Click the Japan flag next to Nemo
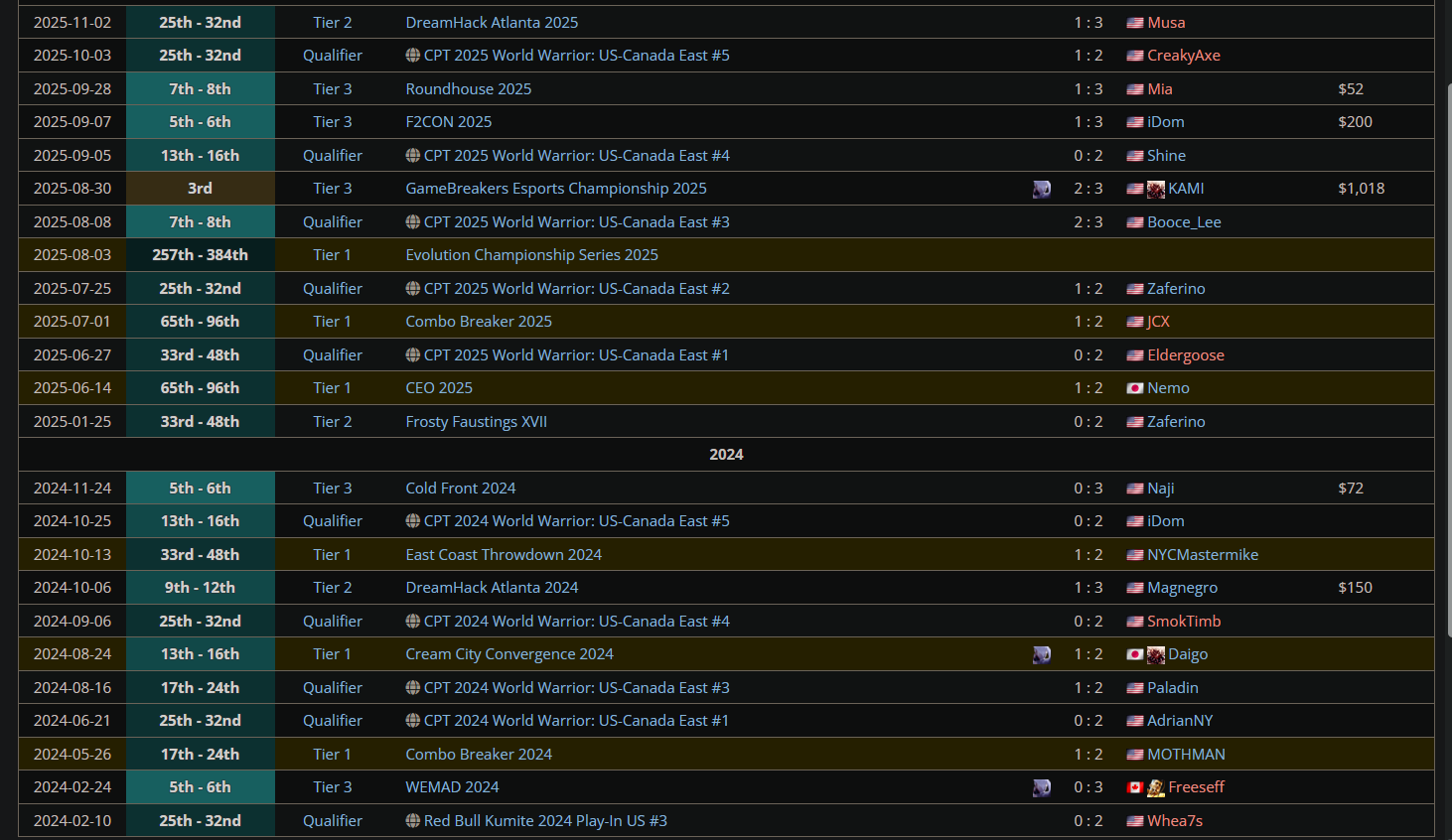This screenshot has height=840, width=1452. (1135, 388)
